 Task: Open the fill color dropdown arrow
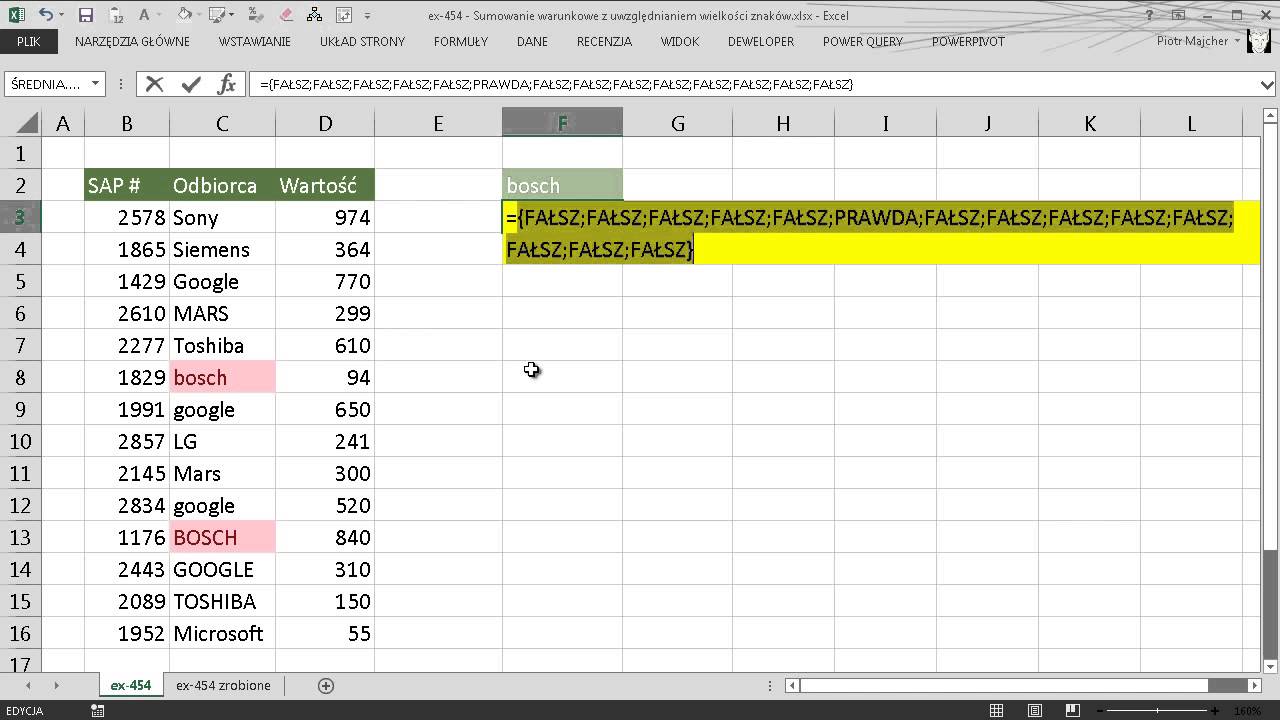pos(199,15)
